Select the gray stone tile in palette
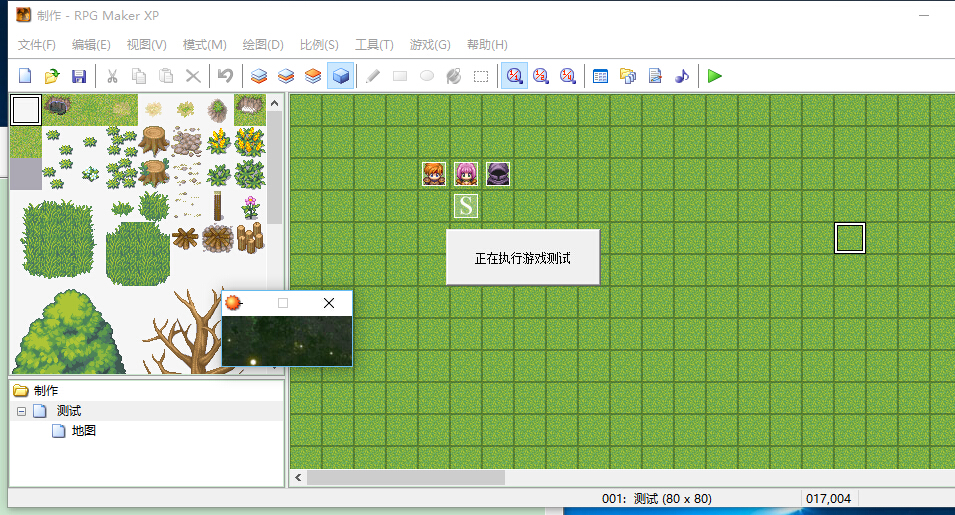The image size is (955, 515). [x=26, y=174]
